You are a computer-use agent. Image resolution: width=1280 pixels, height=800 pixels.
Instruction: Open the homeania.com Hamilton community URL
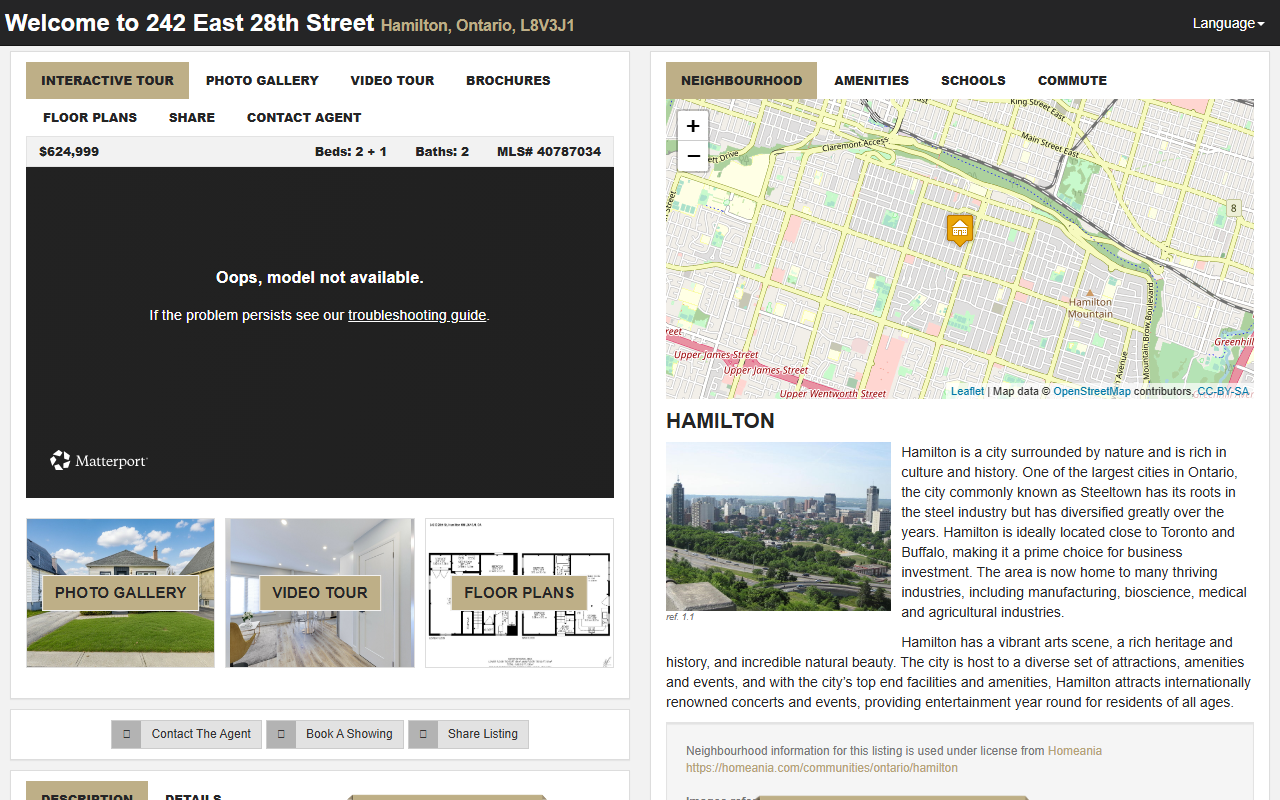click(822, 768)
